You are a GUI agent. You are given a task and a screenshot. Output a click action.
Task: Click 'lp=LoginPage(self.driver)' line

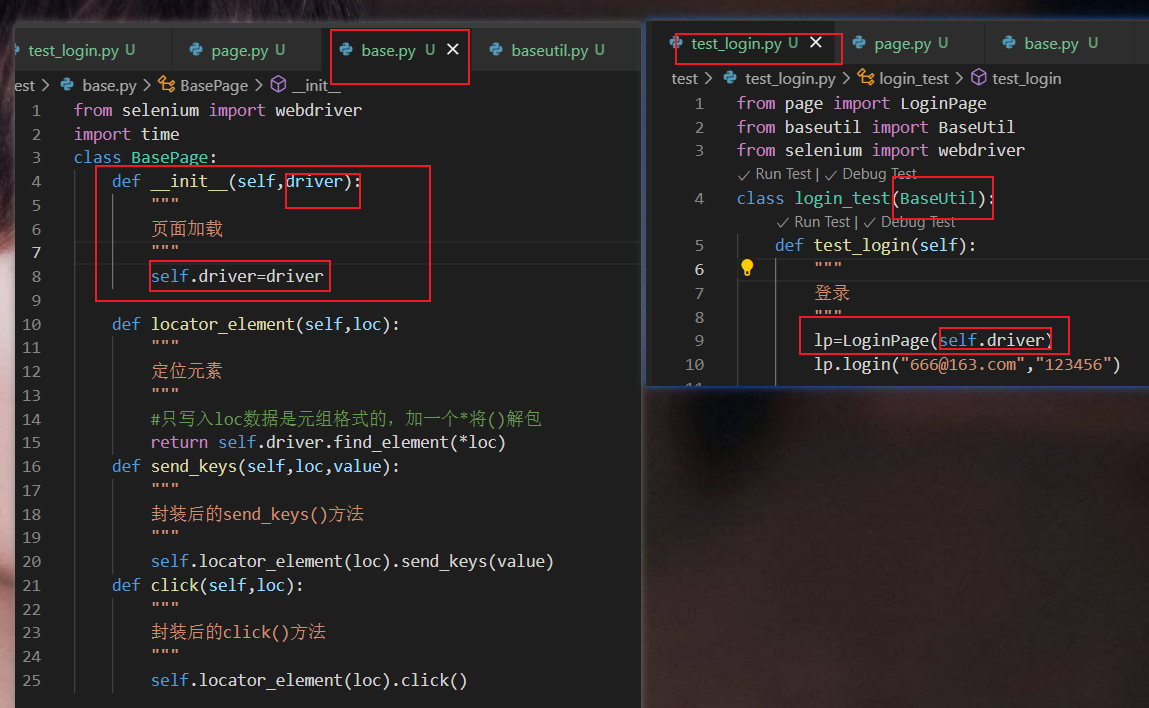[x=933, y=340]
